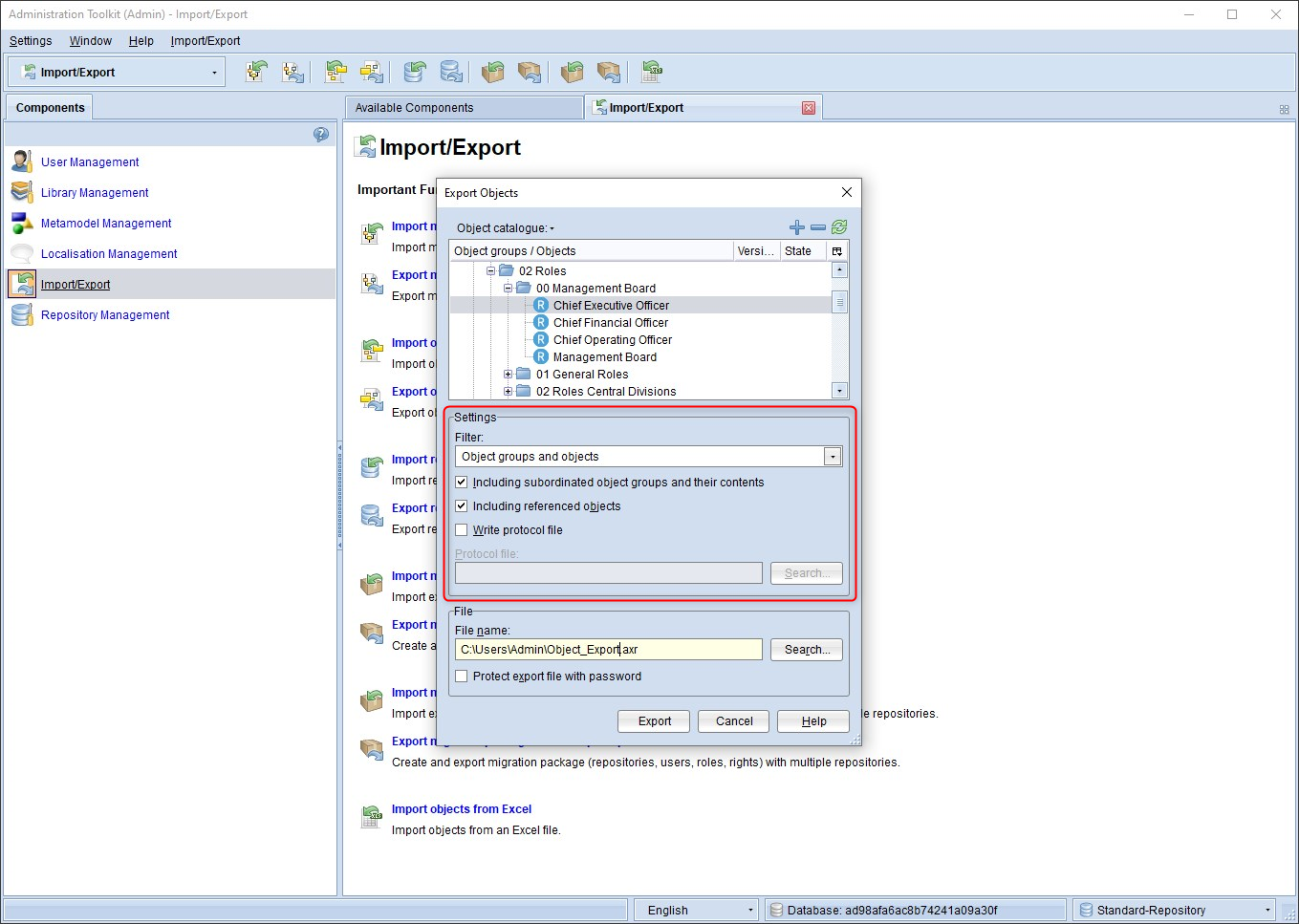
Task: Select Chief Financial Officer in the tree
Action: click(x=611, y=323)
